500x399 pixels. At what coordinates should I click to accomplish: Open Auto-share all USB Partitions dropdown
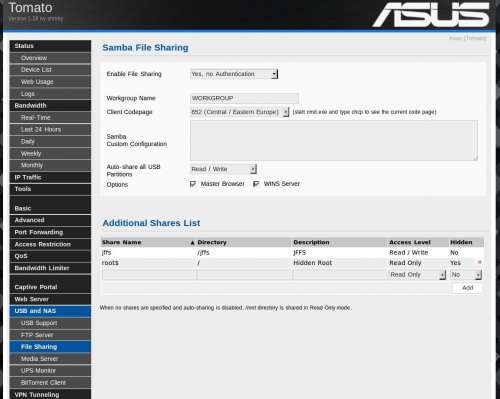coord(223,169)
